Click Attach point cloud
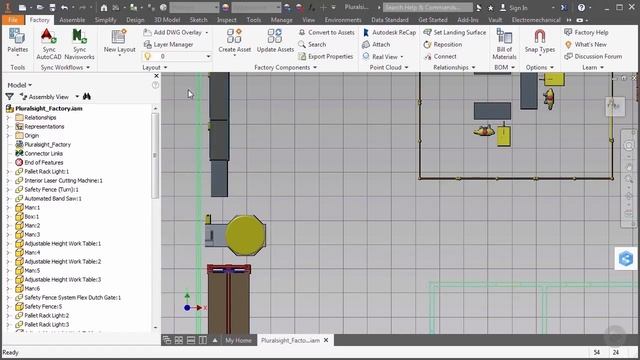Viewport: 640px width, 360px height. pos(376,44)
